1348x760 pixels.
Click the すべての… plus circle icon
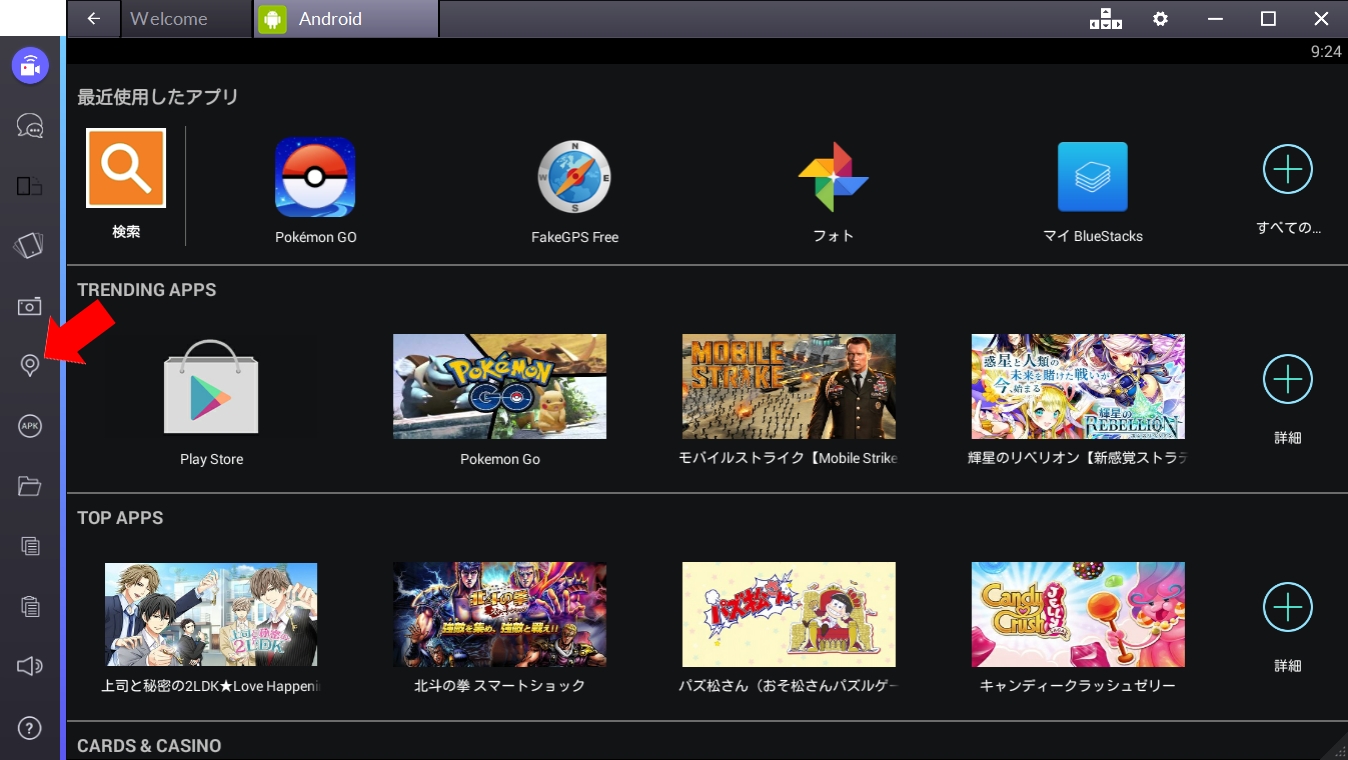(1288, 170)
